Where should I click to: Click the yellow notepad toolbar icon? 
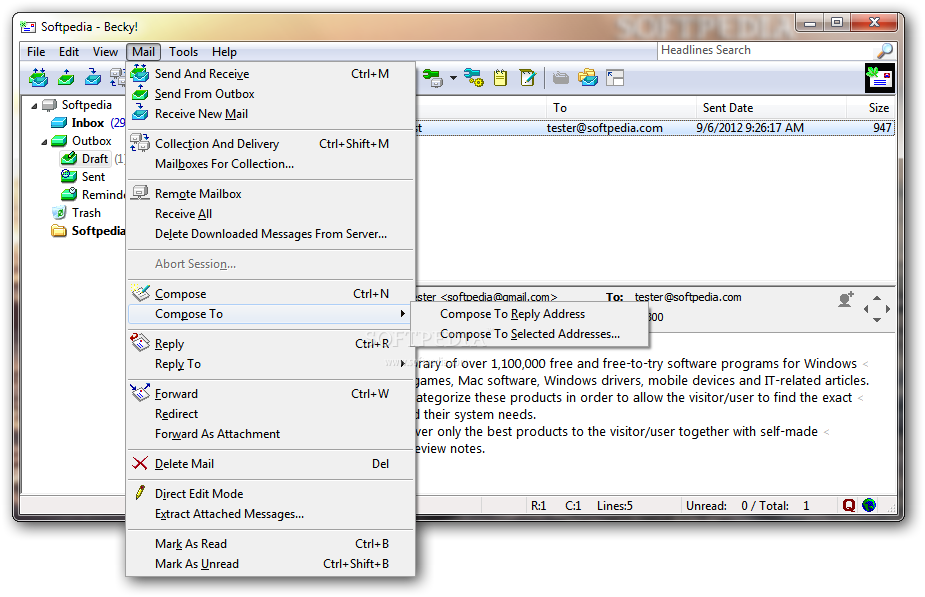[x=500, y=78]
